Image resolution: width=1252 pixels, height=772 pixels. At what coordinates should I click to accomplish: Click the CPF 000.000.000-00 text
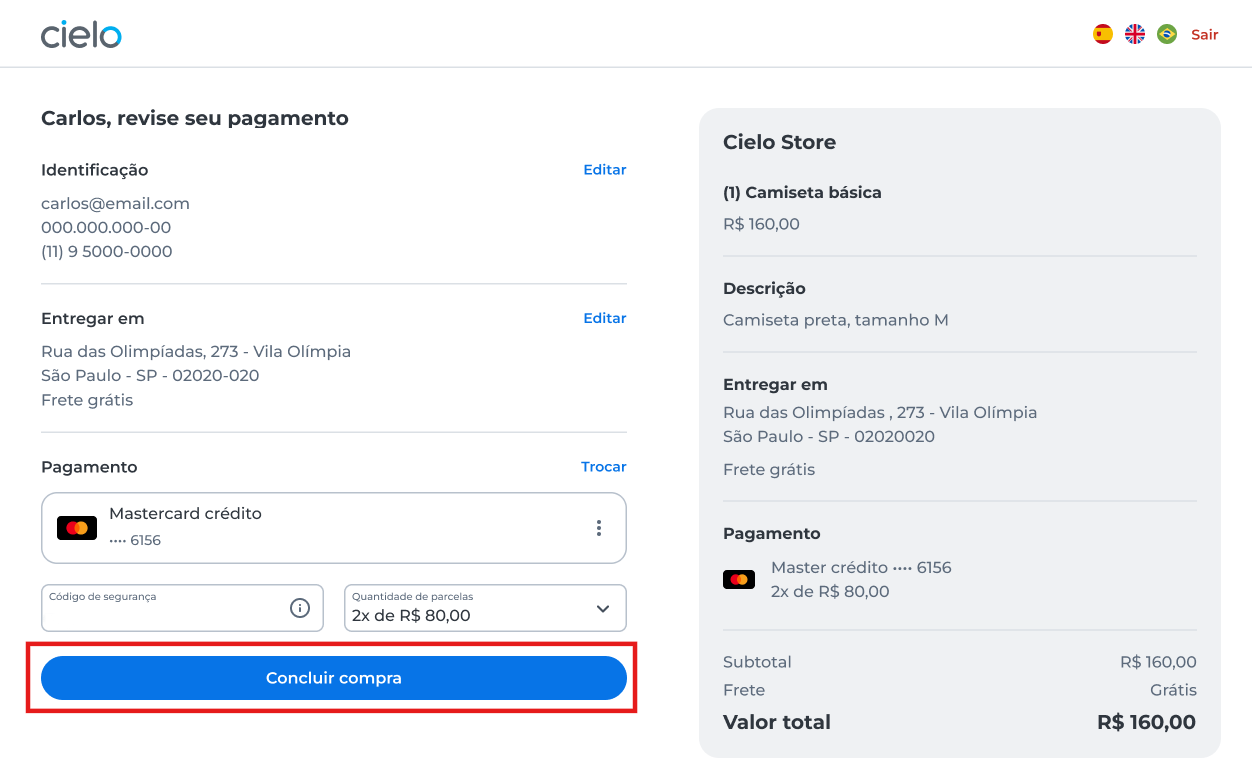tap(106, 228)
